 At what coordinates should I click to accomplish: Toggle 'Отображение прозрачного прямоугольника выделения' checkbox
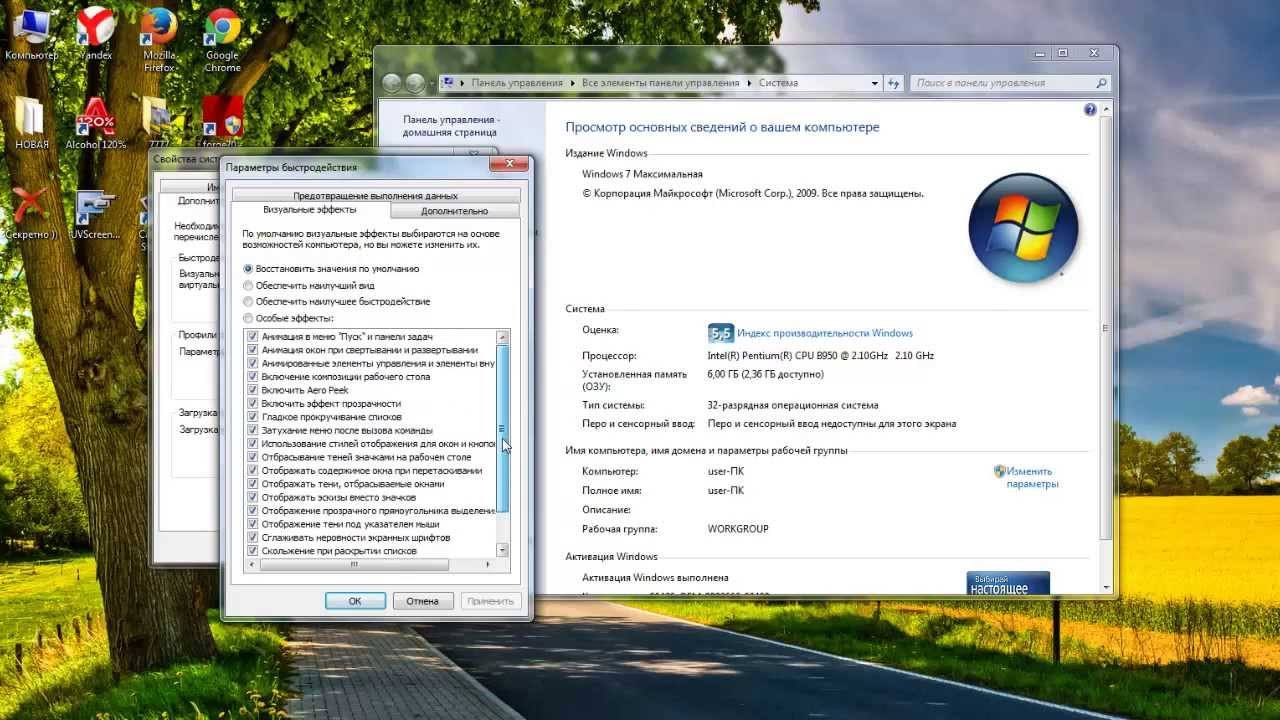point(253,510)
